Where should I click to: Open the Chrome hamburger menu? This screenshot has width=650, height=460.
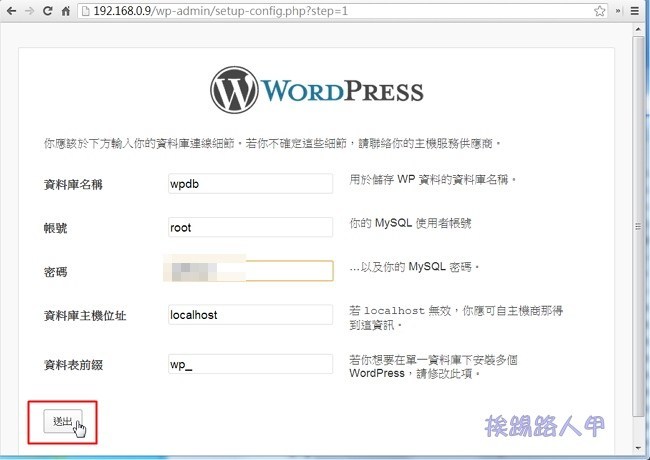[x=635, y=11]
